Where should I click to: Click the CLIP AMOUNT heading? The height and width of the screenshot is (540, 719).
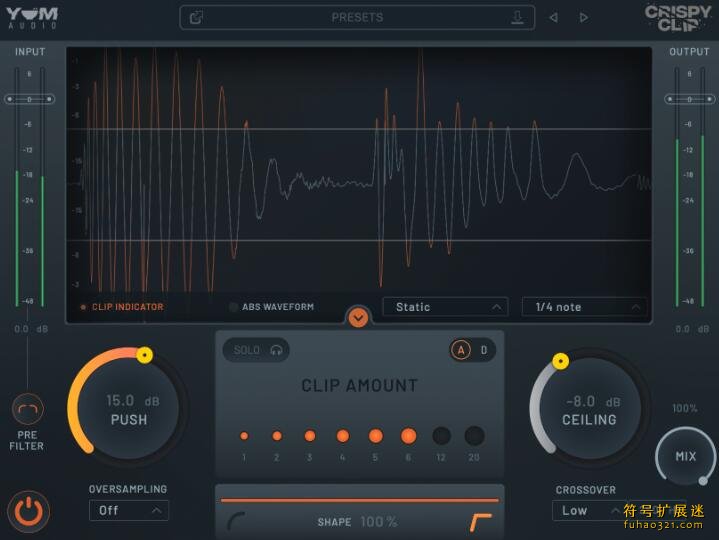[x=360, y=386]
